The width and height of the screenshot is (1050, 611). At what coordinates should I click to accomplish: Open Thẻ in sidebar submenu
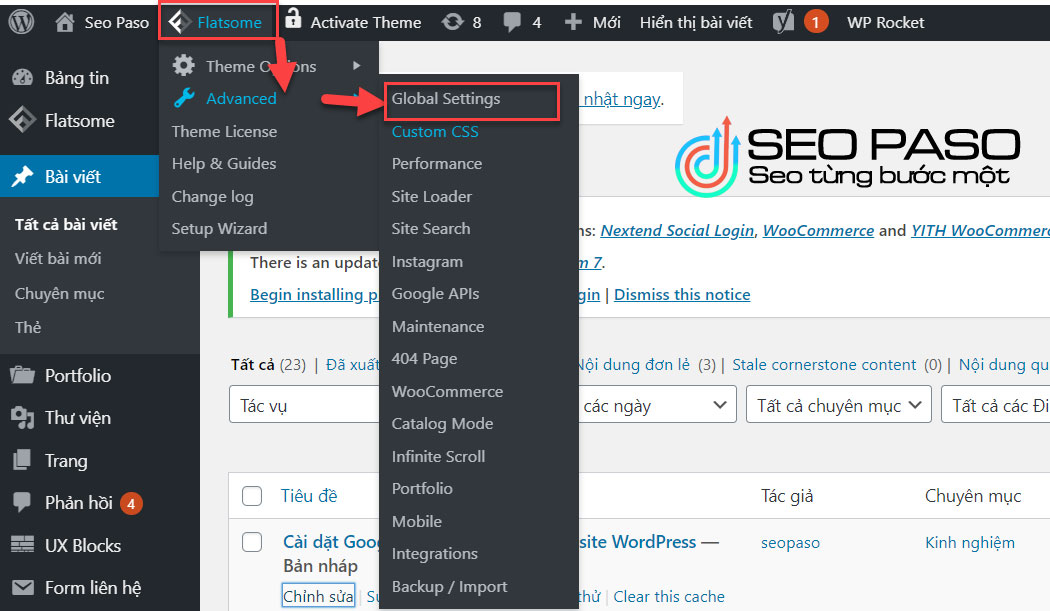(28, 328)
